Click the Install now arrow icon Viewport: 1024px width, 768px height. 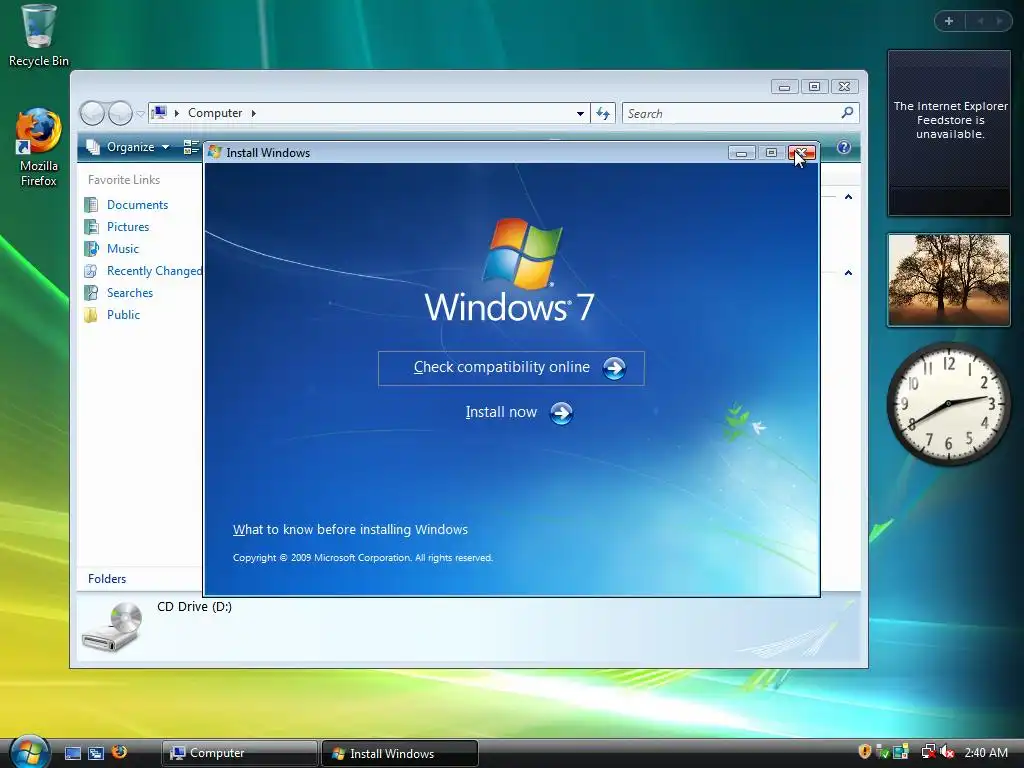click(561, 413)
